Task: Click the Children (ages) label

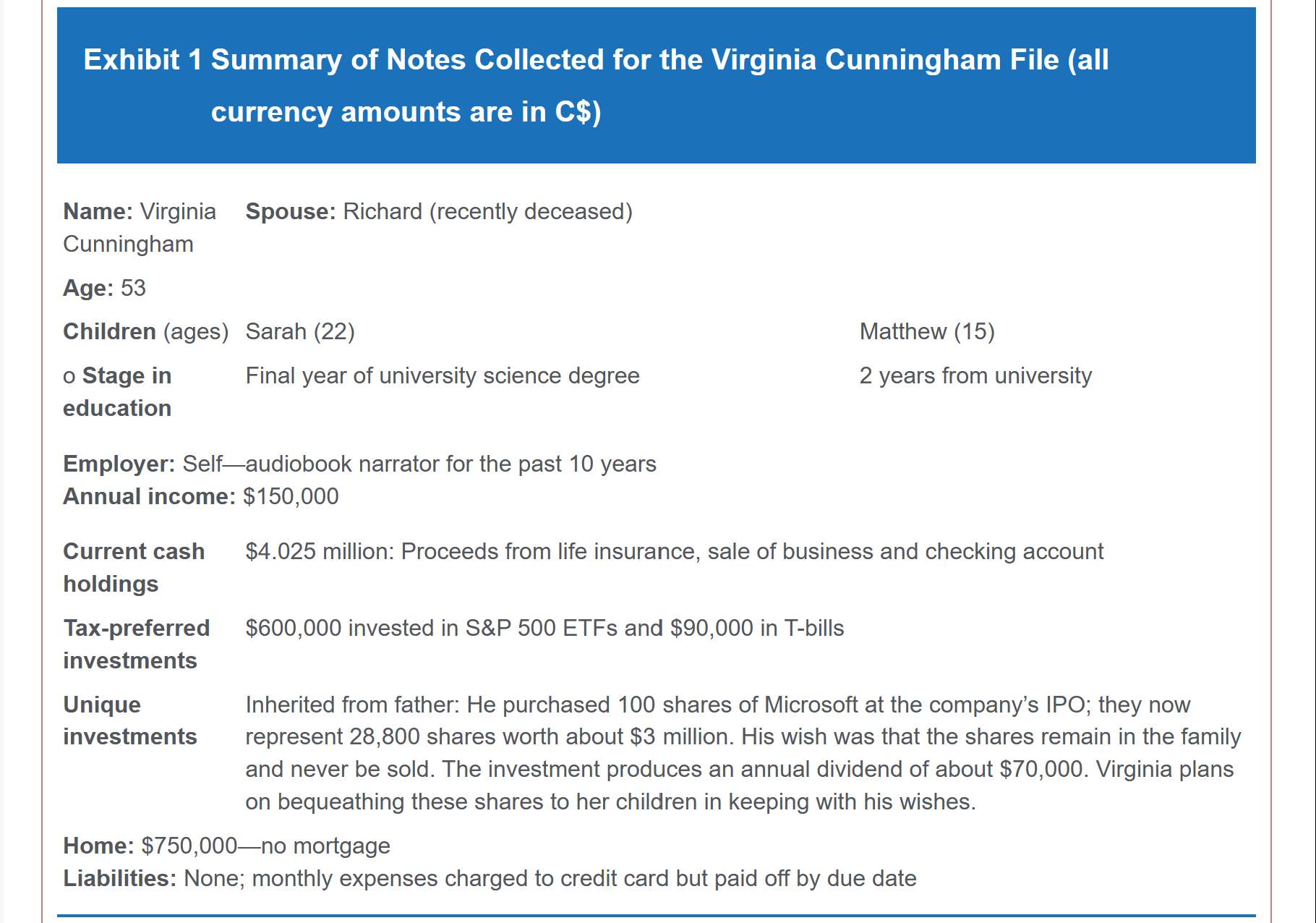Action: [x=145, y=331]
